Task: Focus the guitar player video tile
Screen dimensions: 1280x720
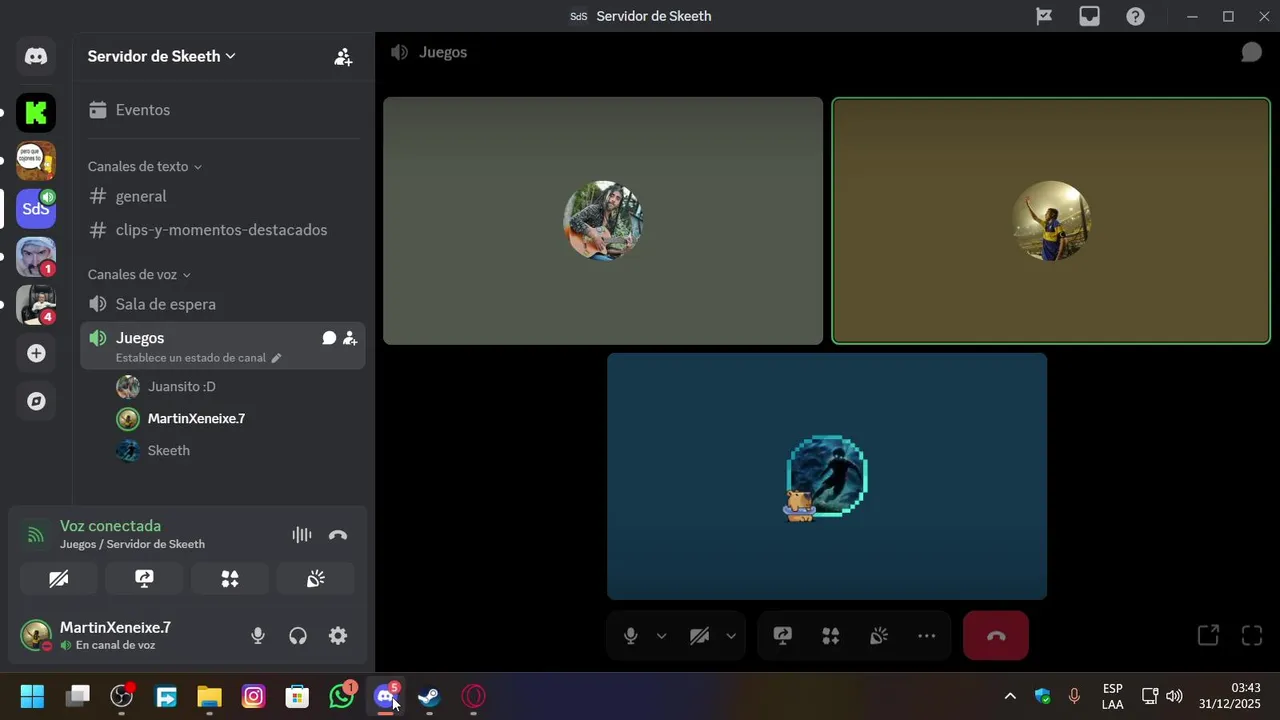Action: (x=603, y=221)
